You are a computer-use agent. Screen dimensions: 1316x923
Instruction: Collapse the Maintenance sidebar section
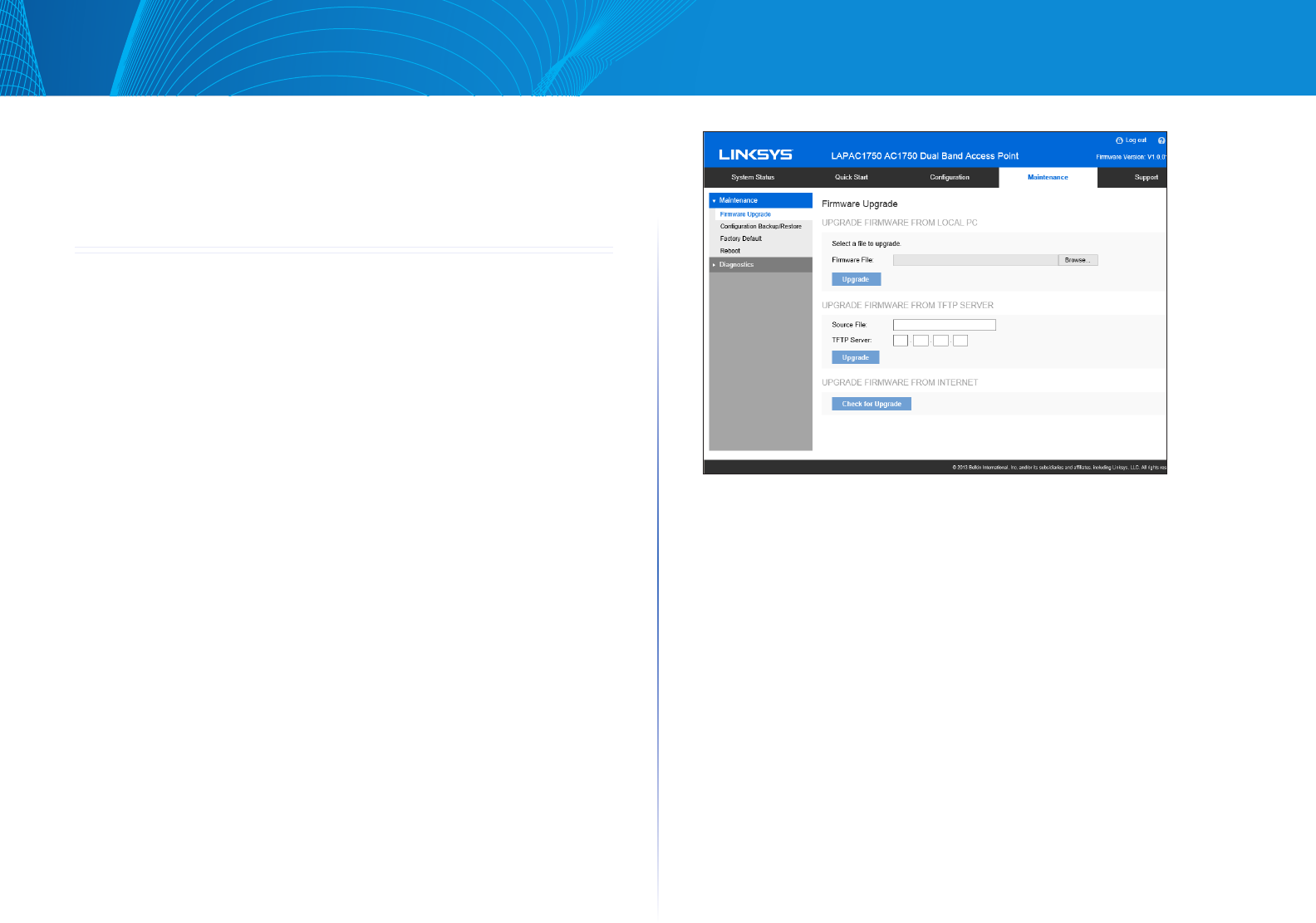(760, 200)
